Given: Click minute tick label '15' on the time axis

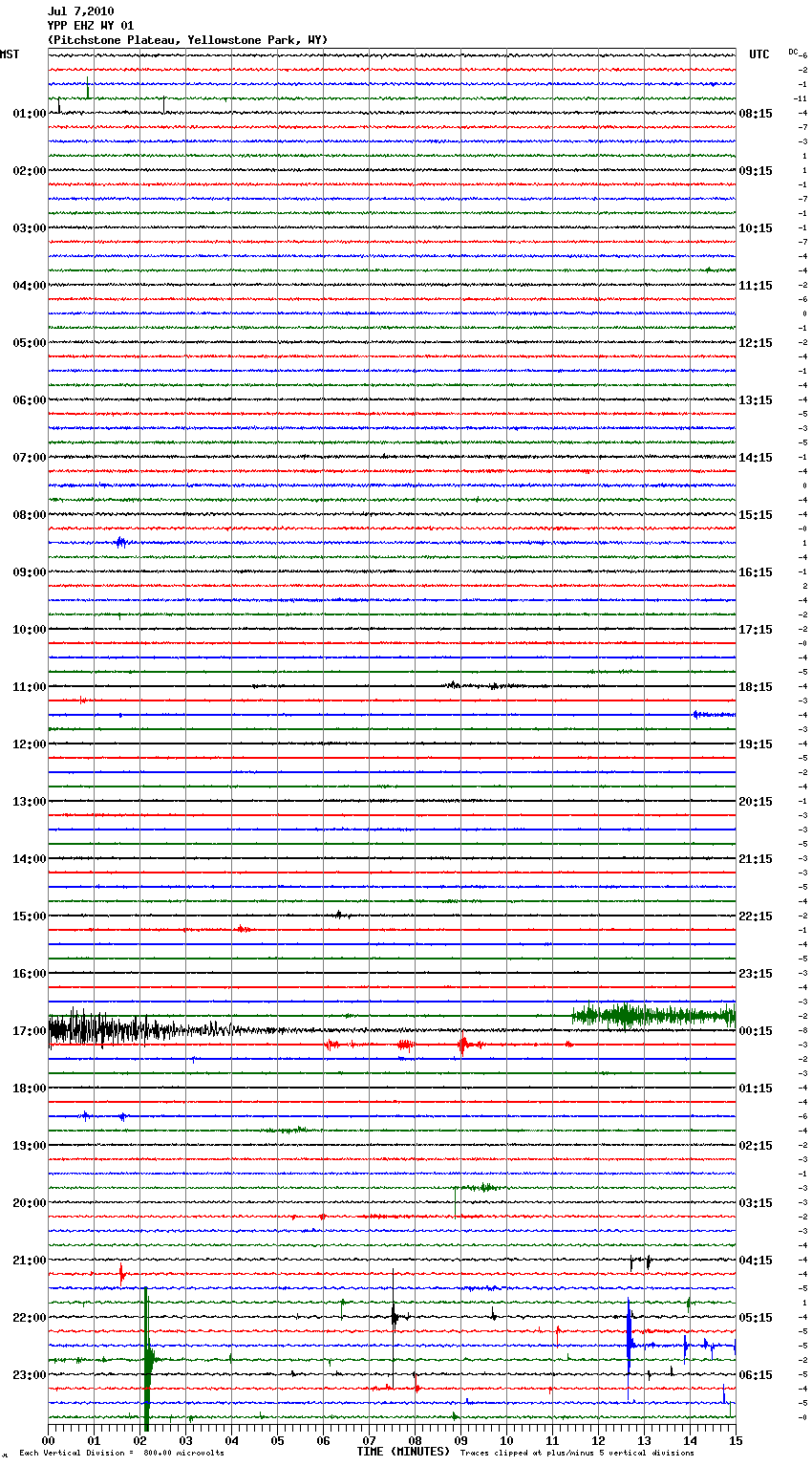Looking at the screenshot, I should pyautogui.click(x=736, y=1440).
